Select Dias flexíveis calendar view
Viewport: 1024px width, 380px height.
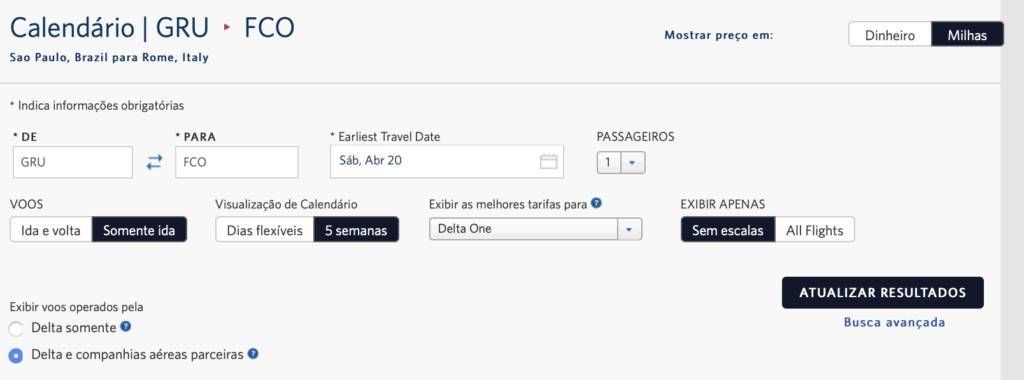[x=264, y=230]
